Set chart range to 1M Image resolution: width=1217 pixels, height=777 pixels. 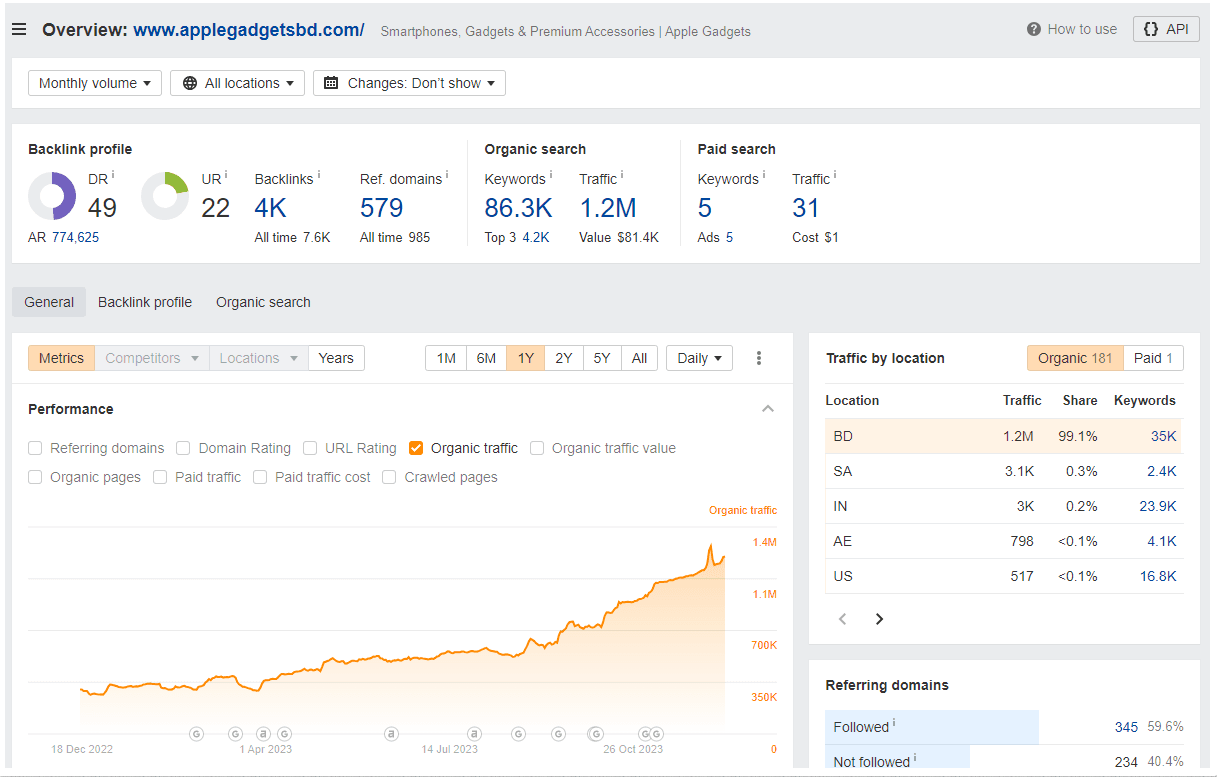(446, 358)
